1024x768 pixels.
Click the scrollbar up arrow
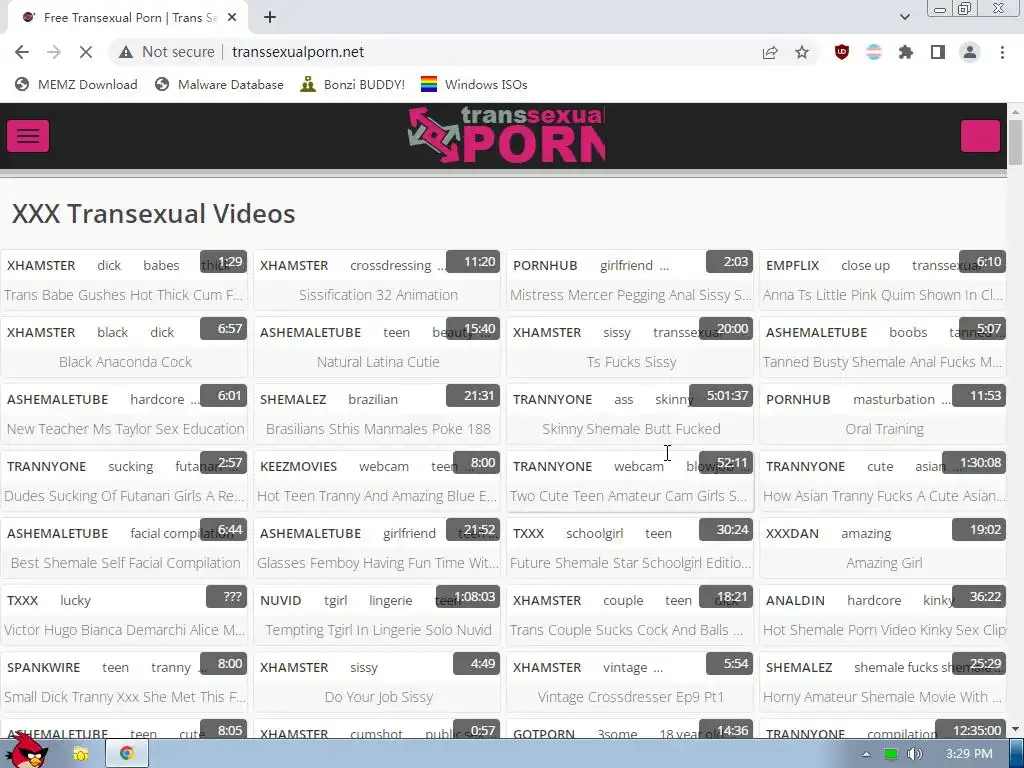click(1015, 112)
